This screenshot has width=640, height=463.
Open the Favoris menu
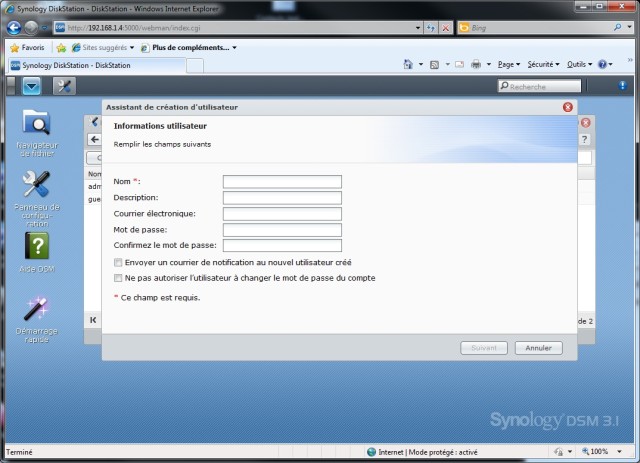[x=26, y=47]
